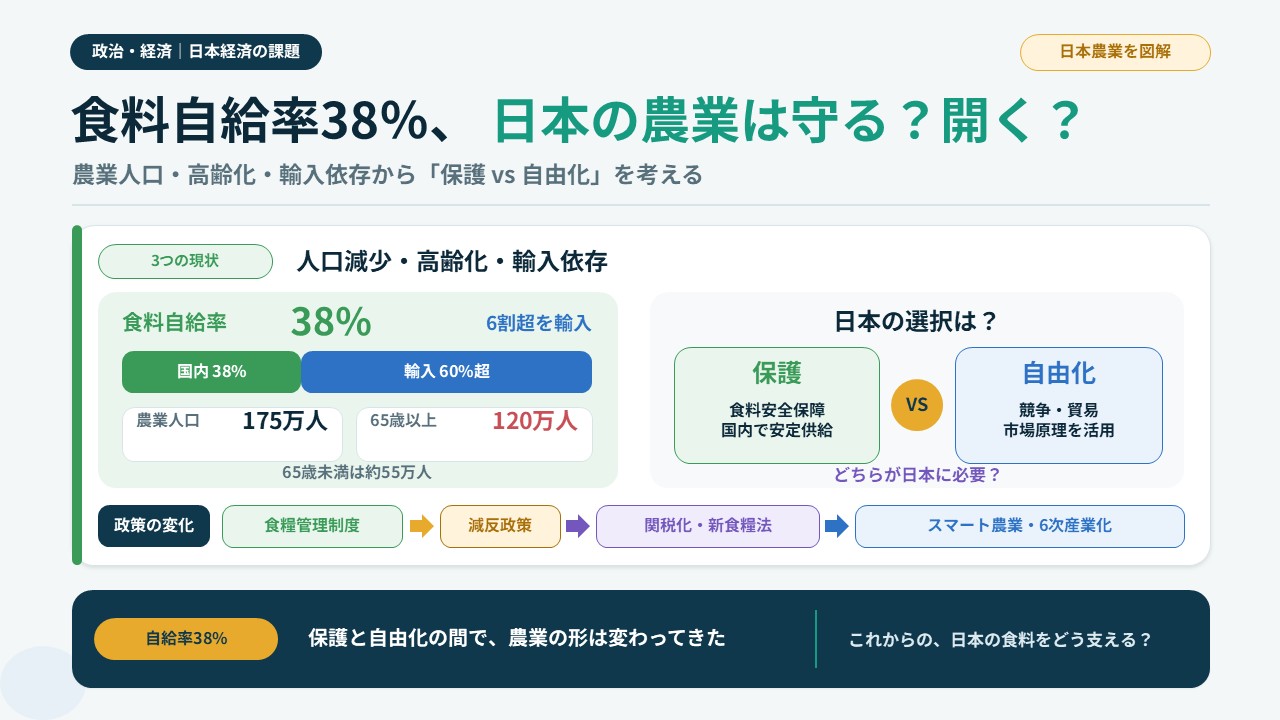
Task: Select the スマート農業・6次産業化 step box
Action: [x=1020, y=526]
